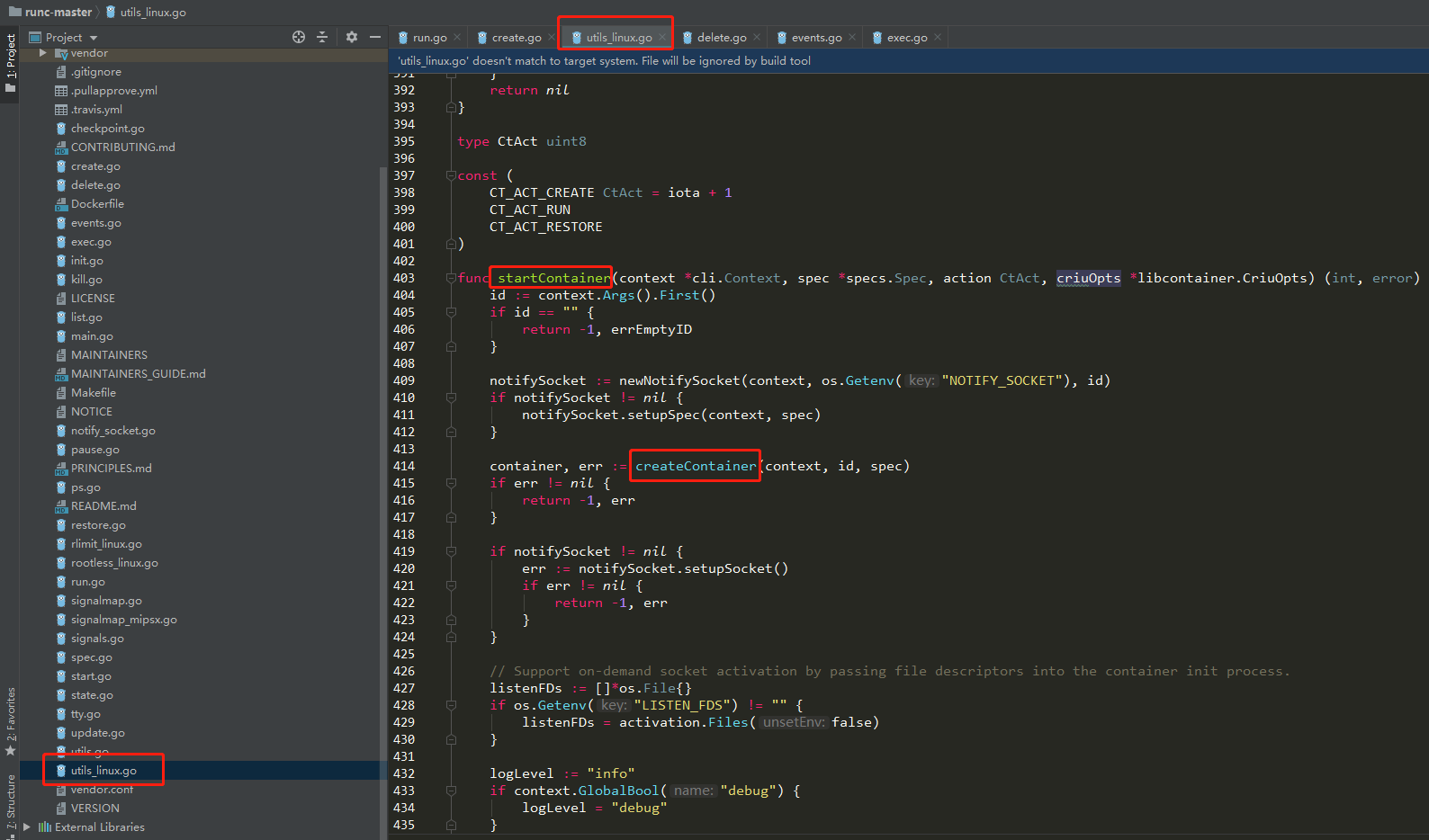Select rootless_linux.go in project tree
Viewport: 1429px width, 840px height.
[114, 563]
